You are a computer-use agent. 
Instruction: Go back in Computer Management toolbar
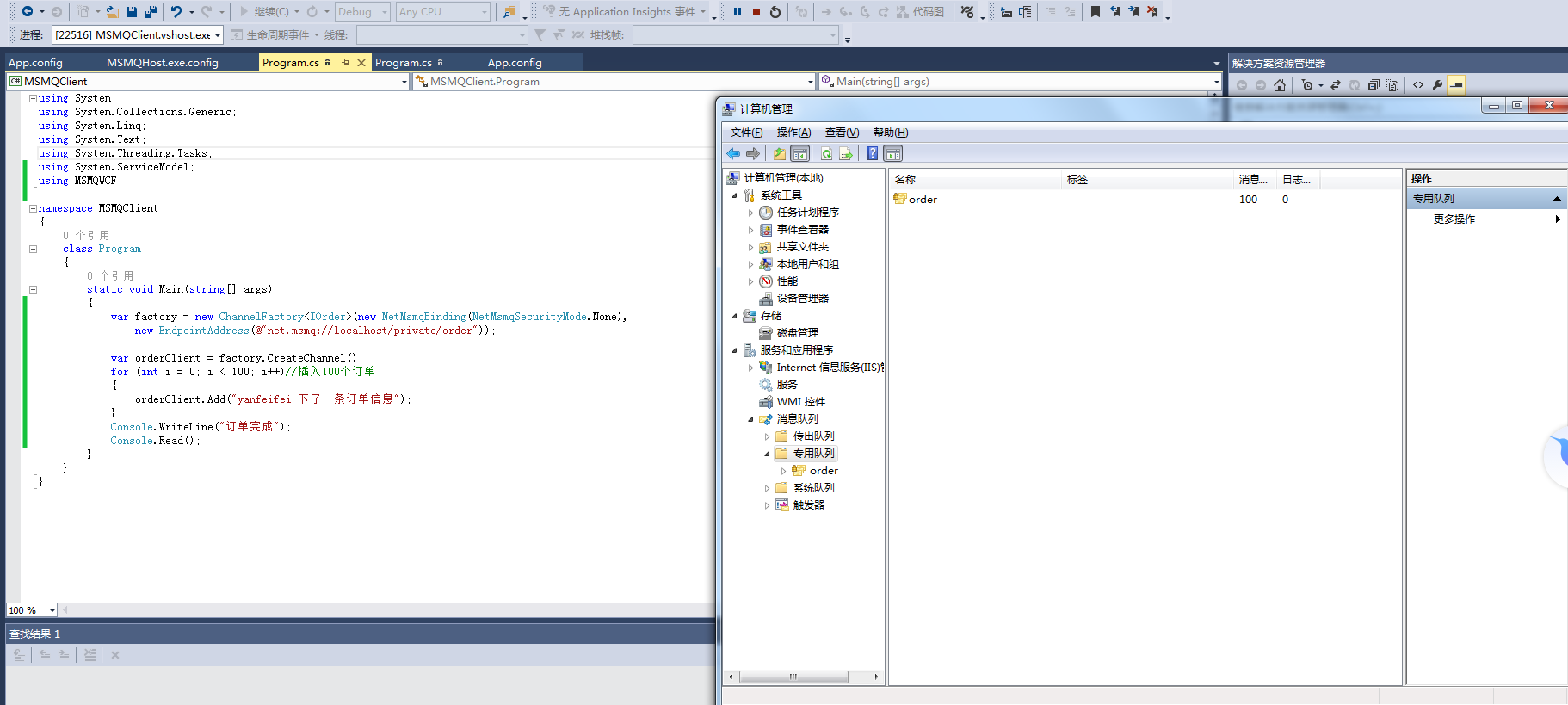(x=733, y=154)
